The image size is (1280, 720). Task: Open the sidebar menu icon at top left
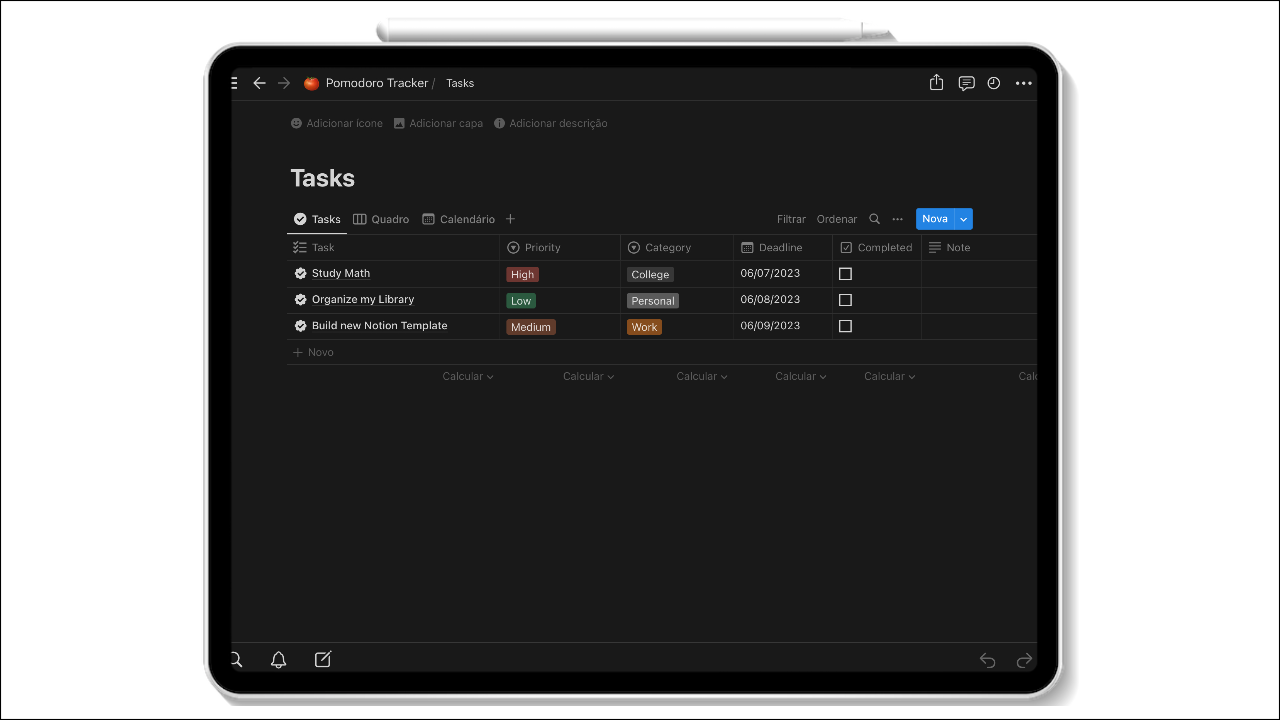235,83
